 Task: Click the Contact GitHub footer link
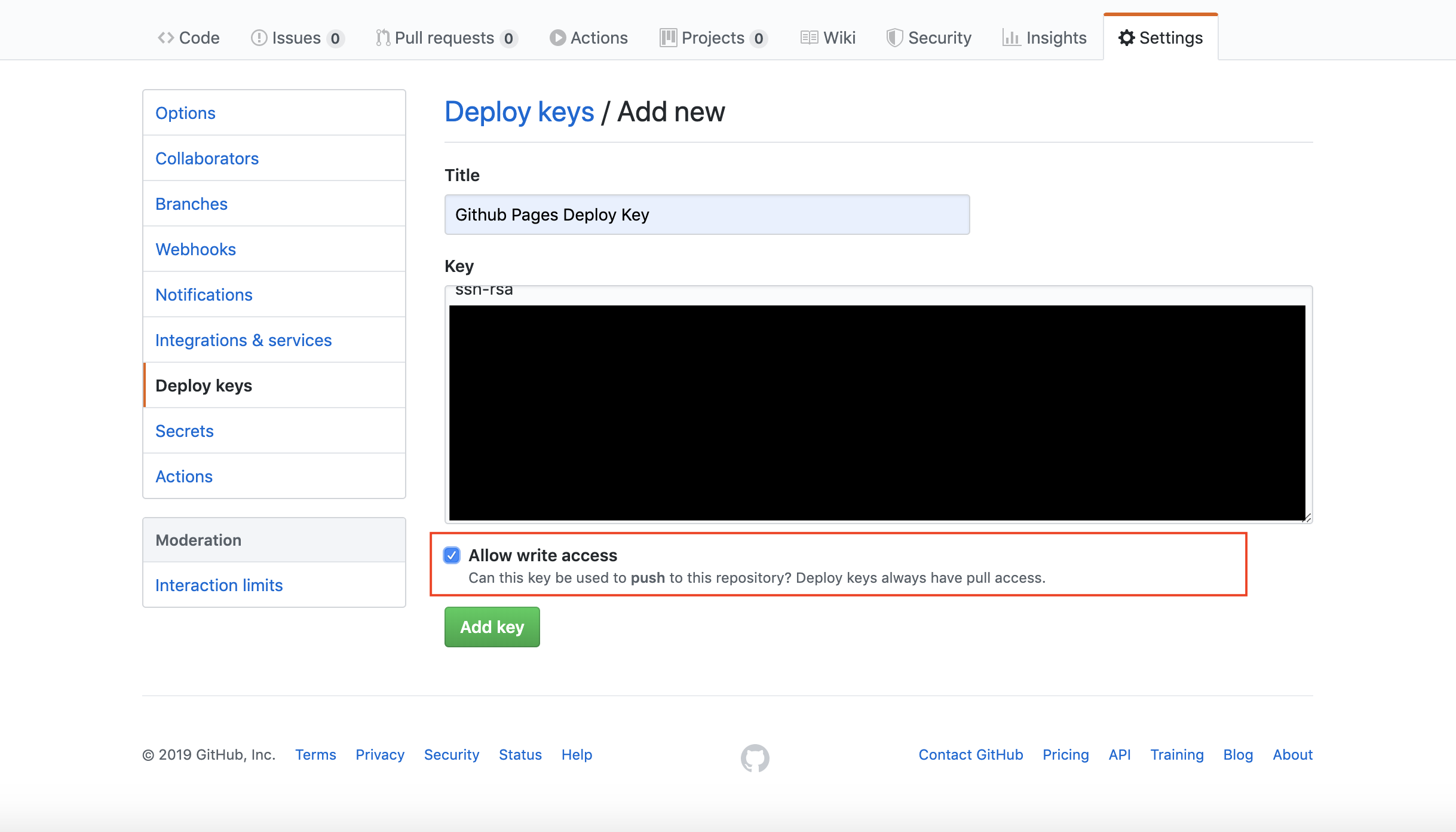tap(971, 755)
